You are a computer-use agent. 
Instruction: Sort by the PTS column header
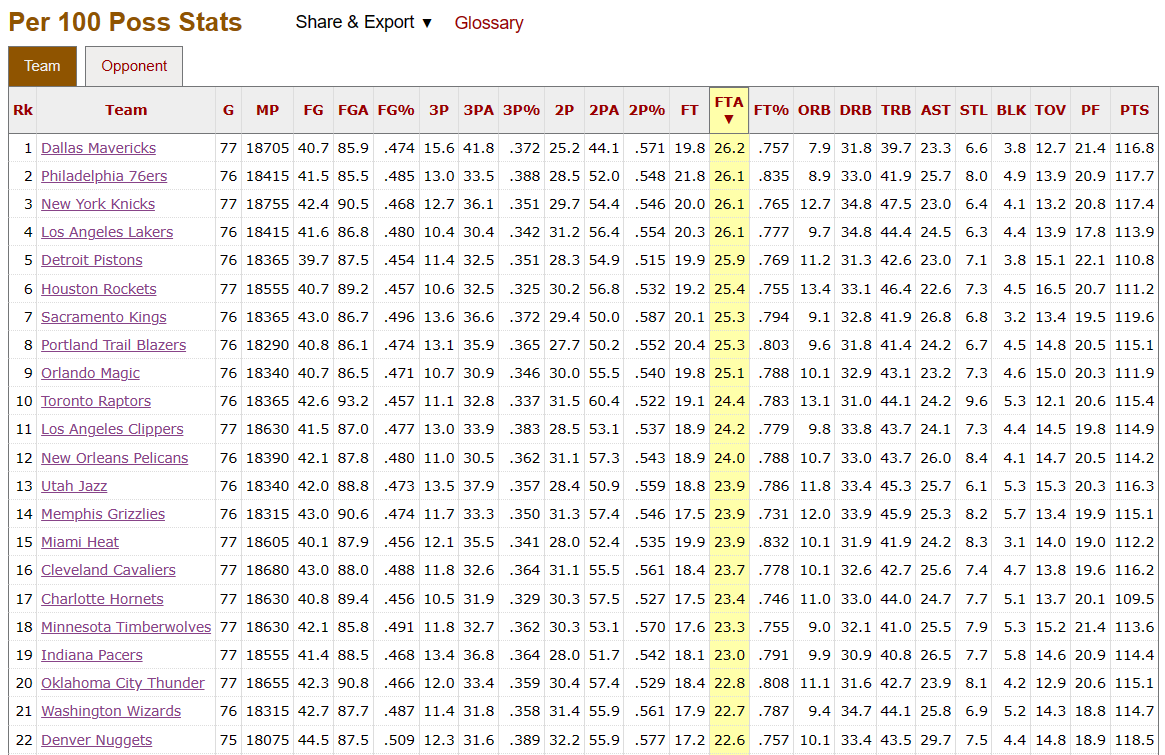1135,110
